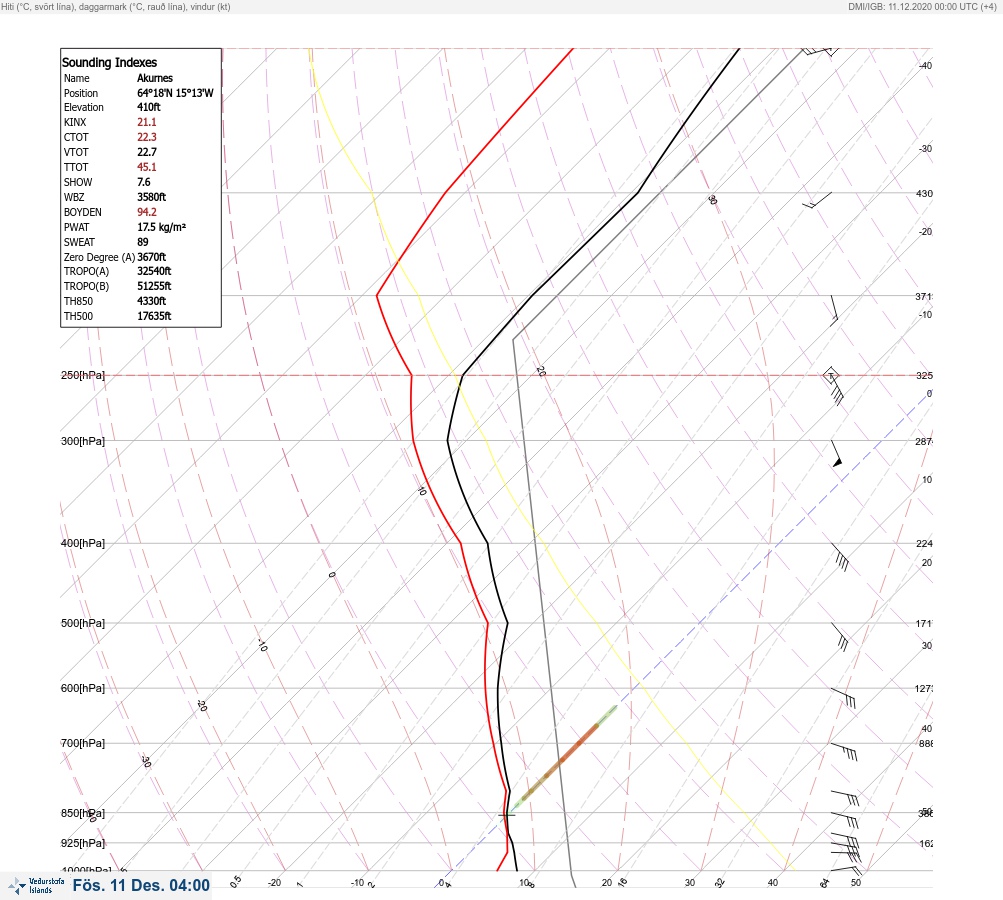
Task: Click the TROPO(B) value 51255ft
Action: point(154,286)
